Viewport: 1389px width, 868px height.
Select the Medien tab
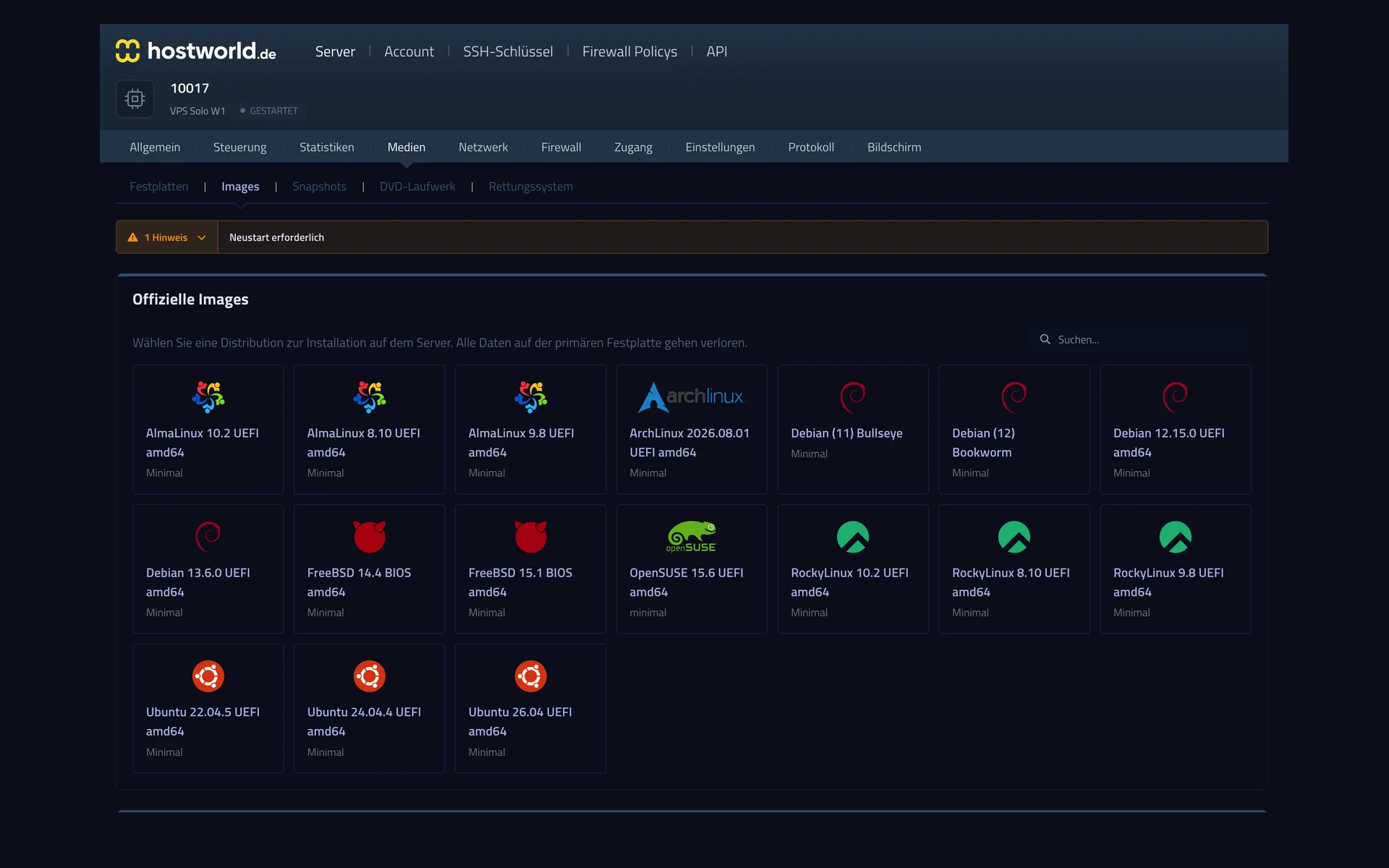(x=407, y=147)
